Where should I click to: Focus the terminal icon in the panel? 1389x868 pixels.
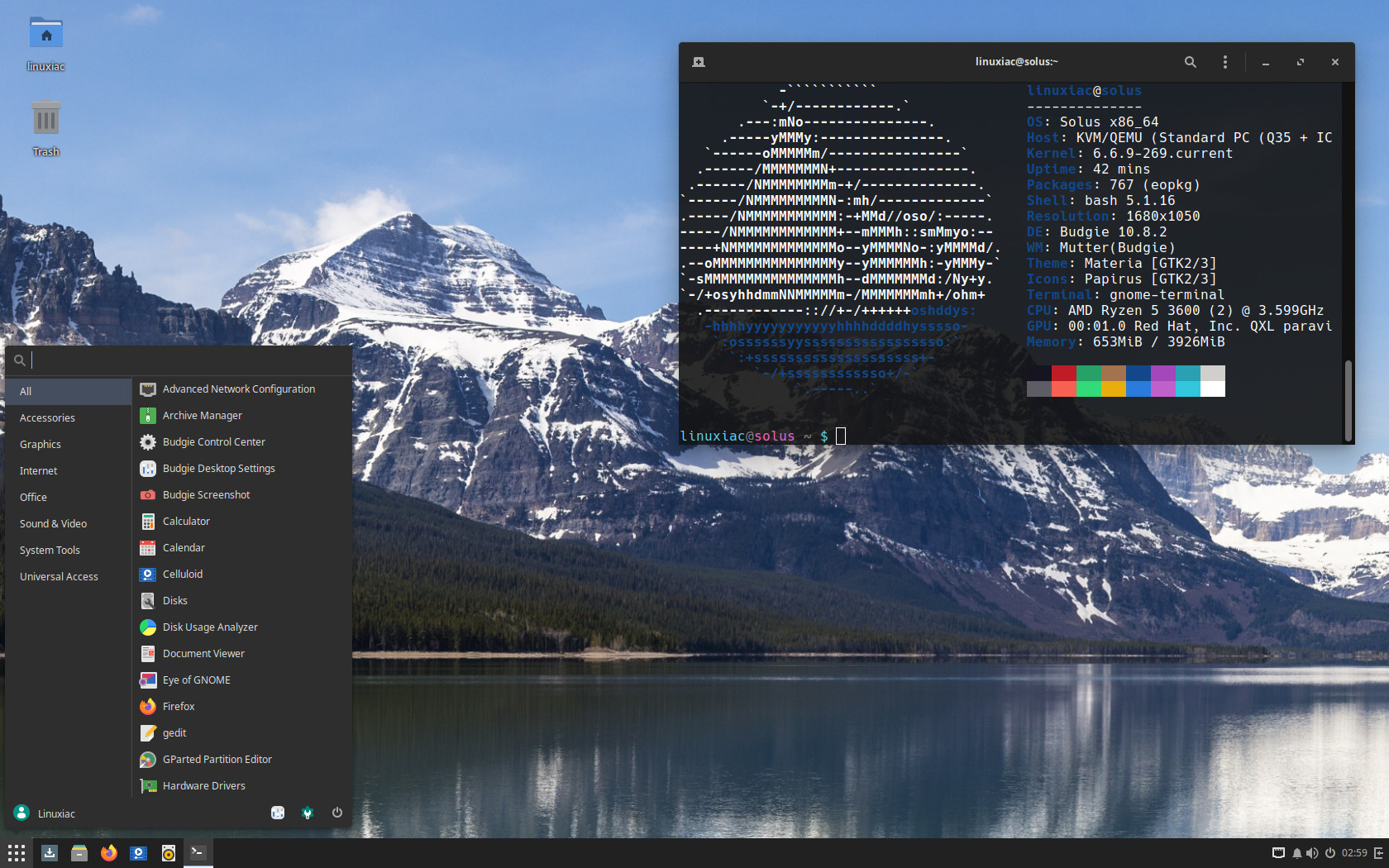pos(198,852)
